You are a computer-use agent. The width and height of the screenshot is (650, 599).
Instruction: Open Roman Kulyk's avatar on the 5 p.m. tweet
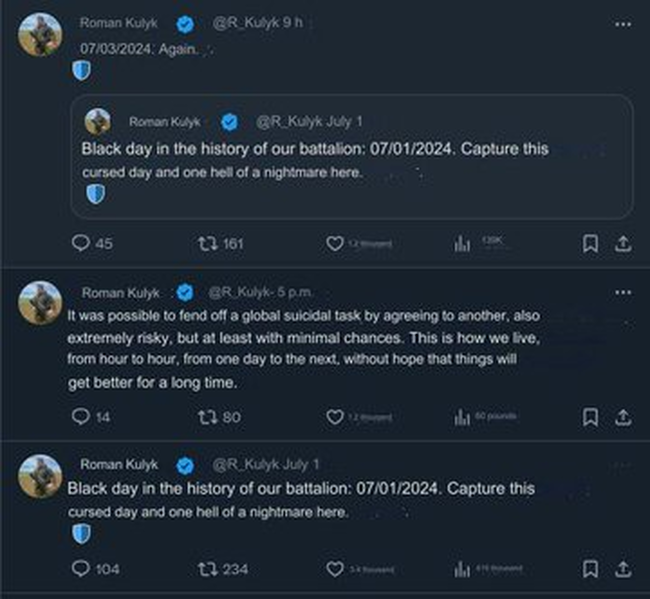pos(40,303)
